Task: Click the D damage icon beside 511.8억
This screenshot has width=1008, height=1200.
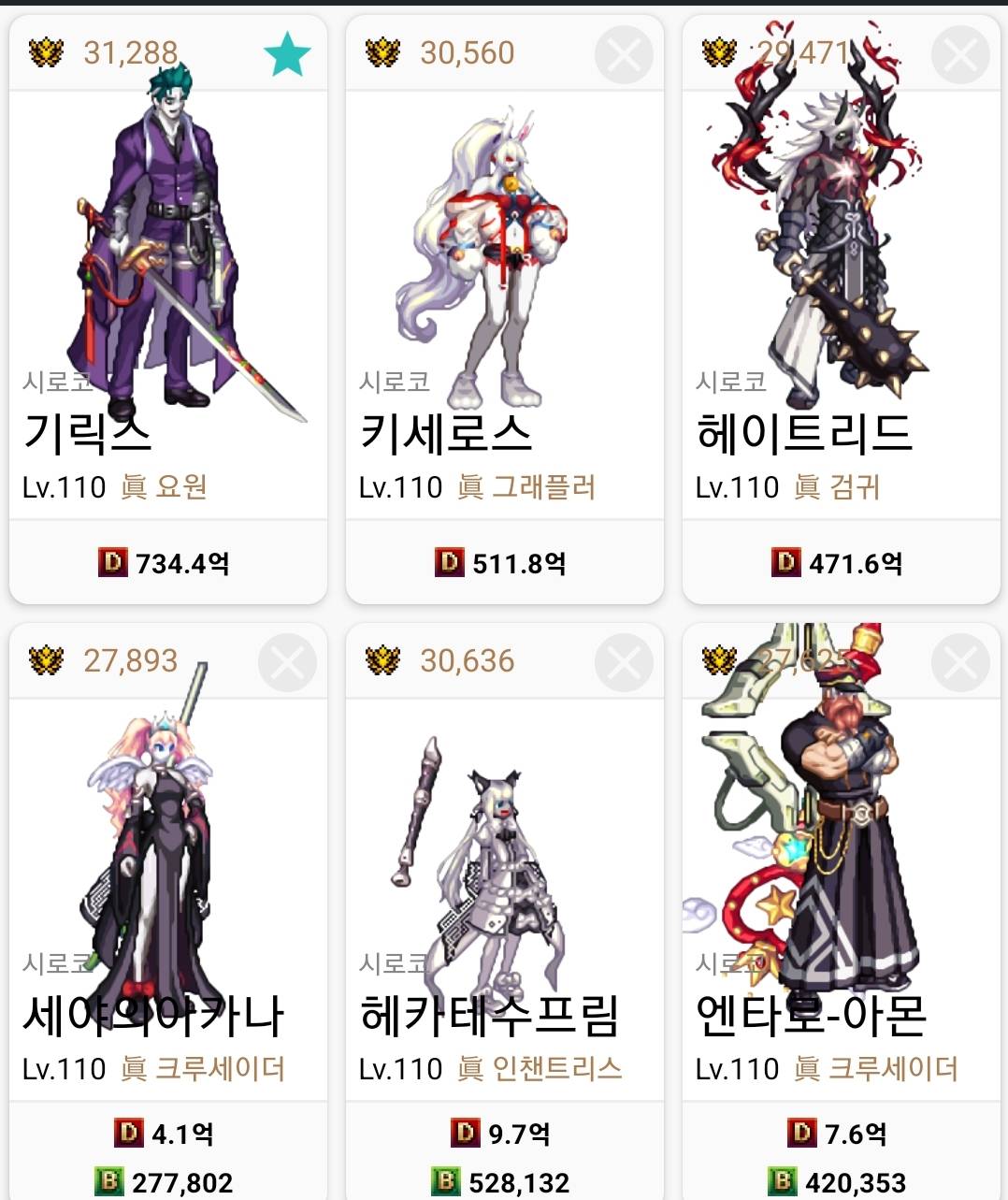Action: pos(449,562)
